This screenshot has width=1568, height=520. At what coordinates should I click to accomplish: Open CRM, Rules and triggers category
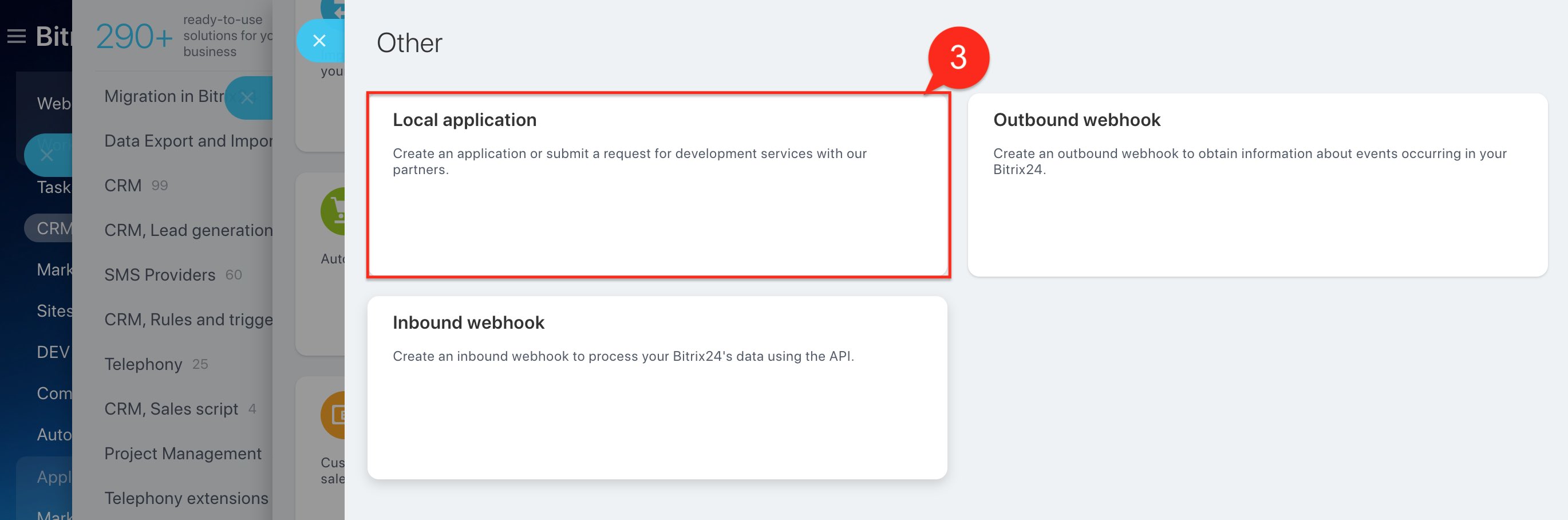tap(188, 319)
